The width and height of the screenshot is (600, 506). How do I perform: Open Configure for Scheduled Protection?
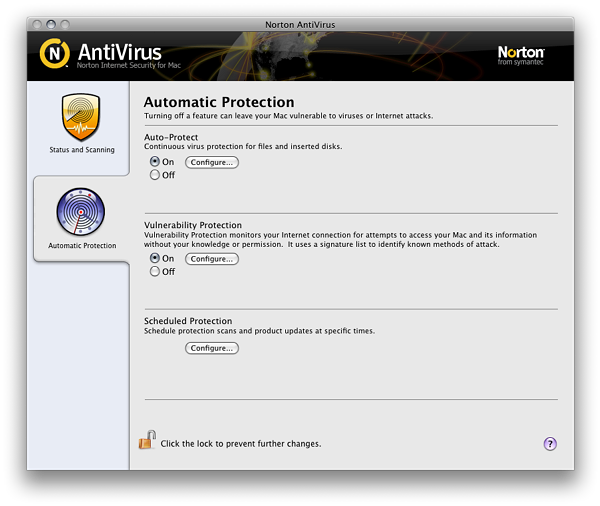(212, 348)
